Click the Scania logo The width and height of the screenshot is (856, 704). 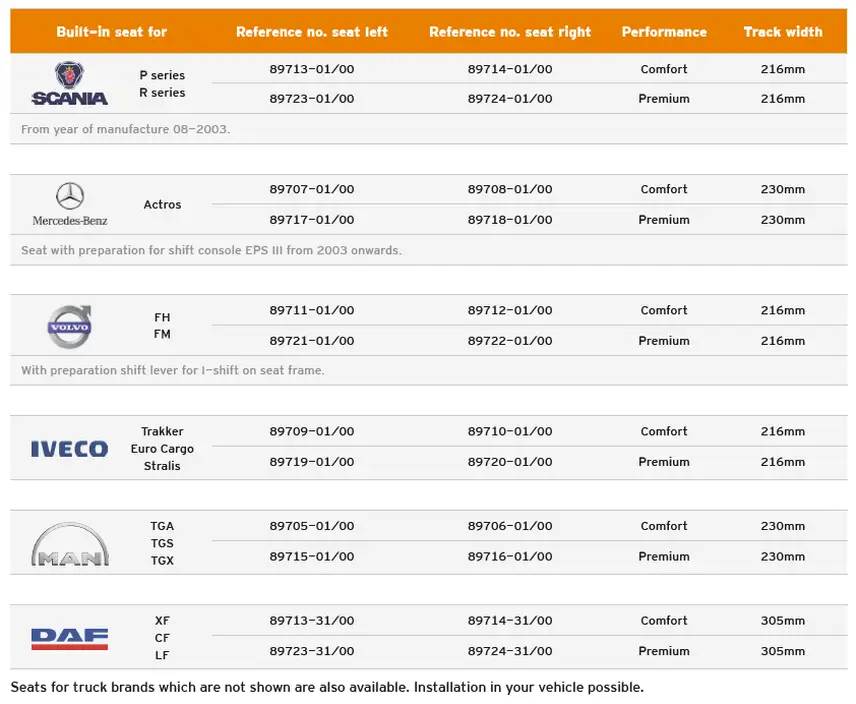tap(69, 83)
